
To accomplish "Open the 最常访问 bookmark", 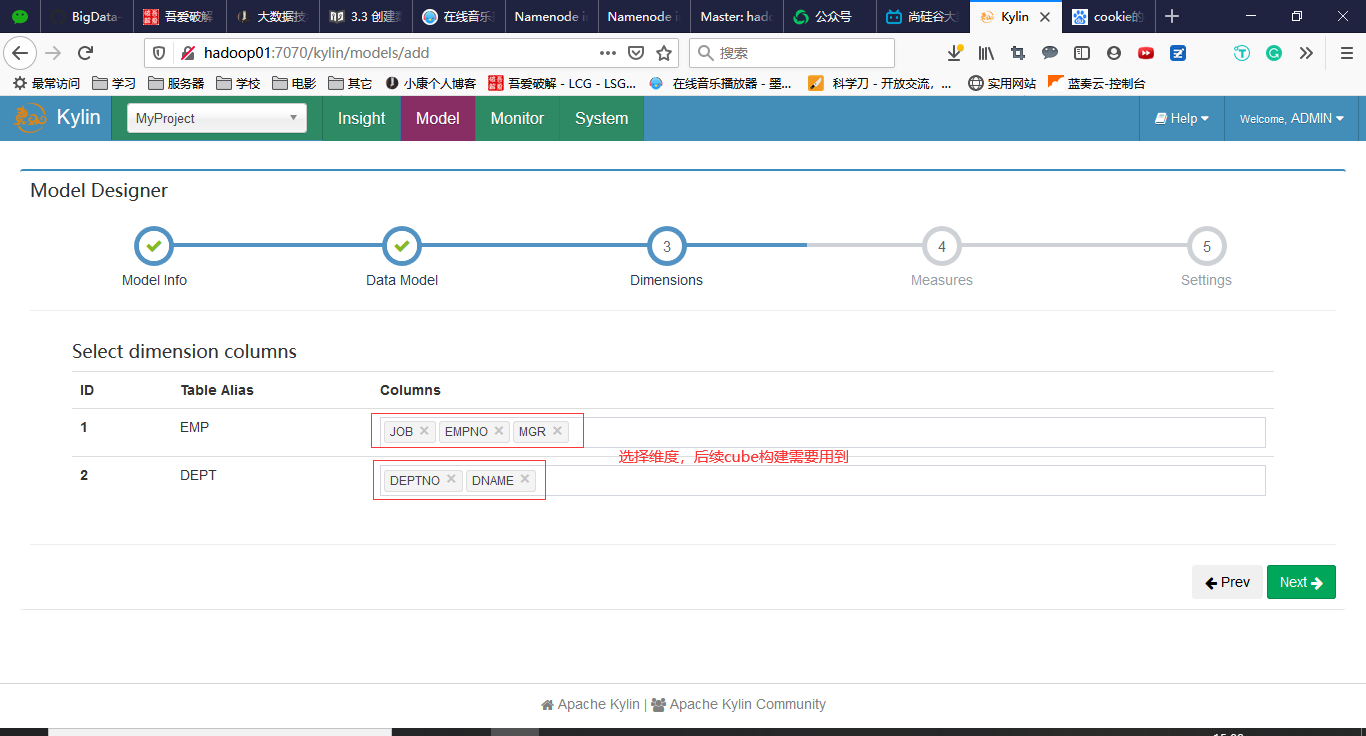I will click(x=46, y=83).
